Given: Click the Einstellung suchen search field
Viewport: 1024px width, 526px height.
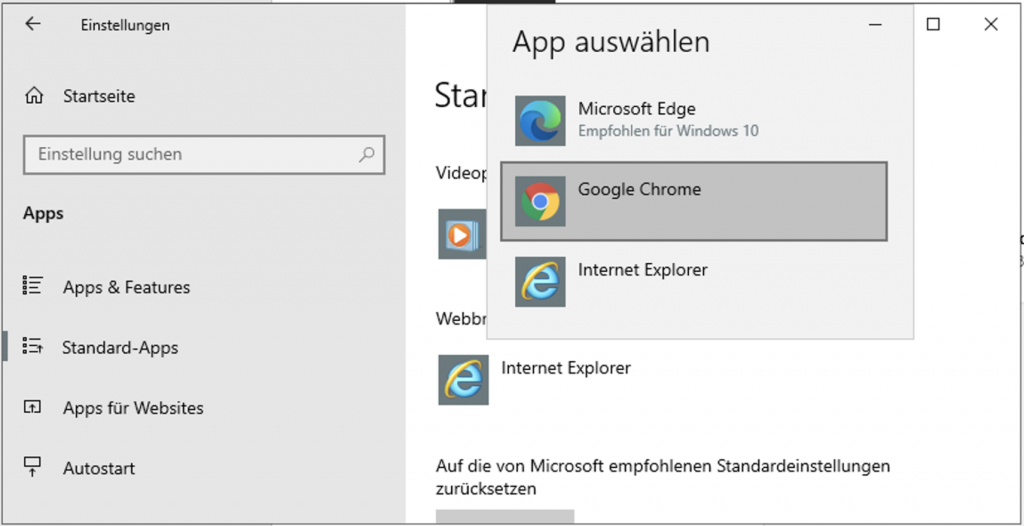Looking at the screenshot, I should [x=190, y=155].
